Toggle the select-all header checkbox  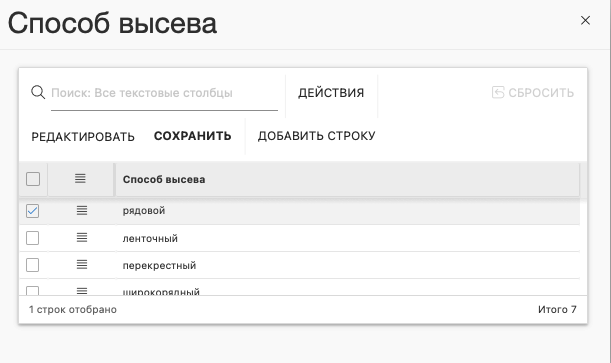click(x=33, y=179)
